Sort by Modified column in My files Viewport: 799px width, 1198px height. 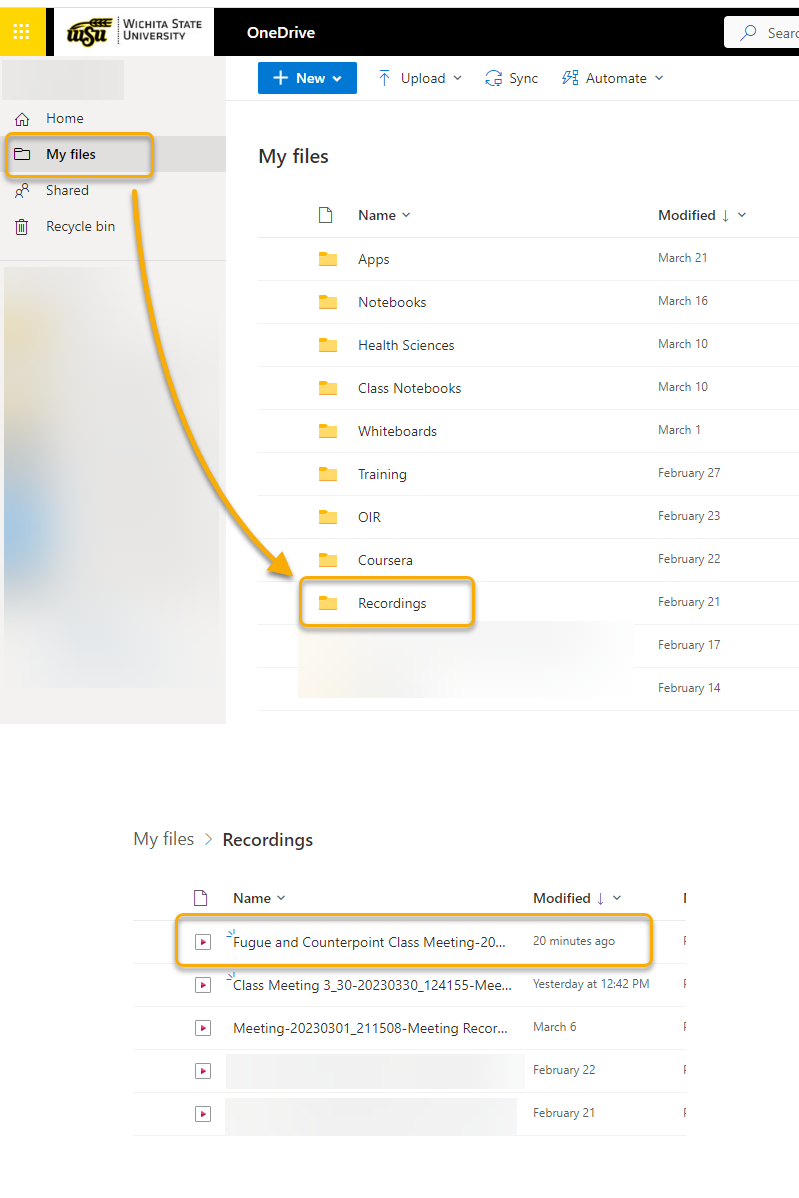[702, 215]
